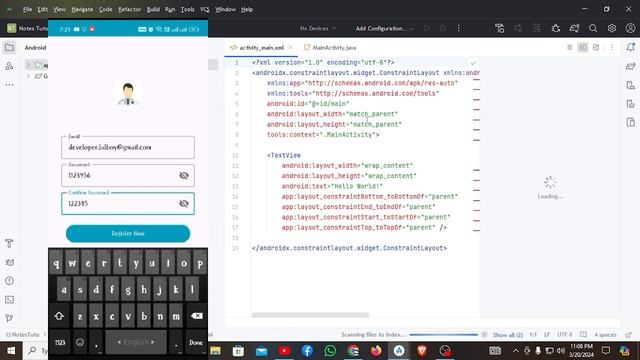Select the Split view mode icon
The width and height of the screenshot is (640, 360).
tap(582, 48)
